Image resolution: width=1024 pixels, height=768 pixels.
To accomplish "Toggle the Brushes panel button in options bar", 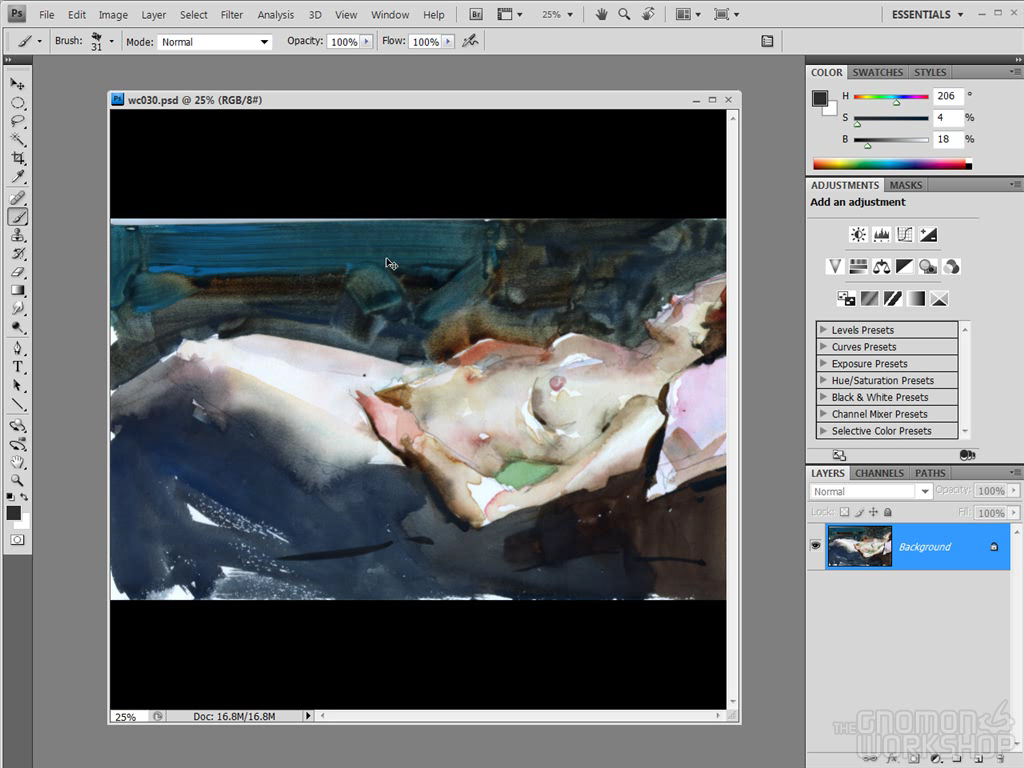I will tap(767, 41).
